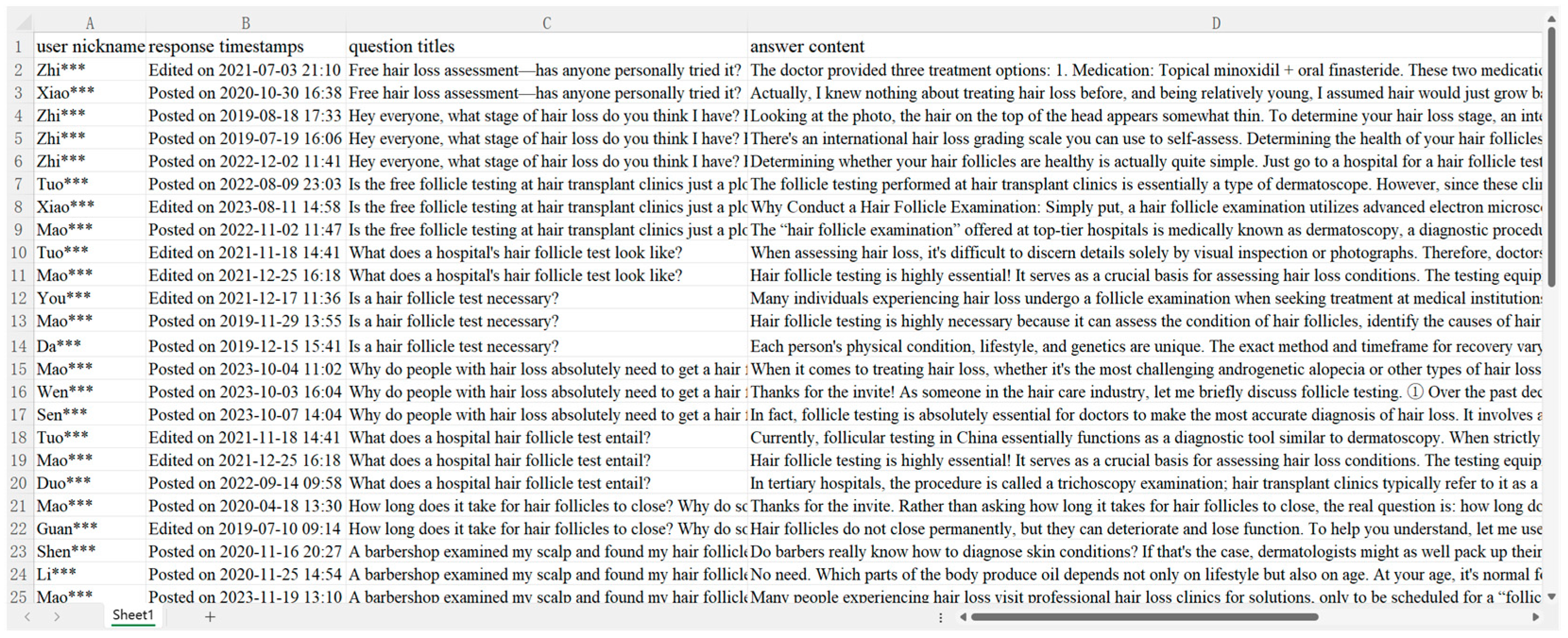Click the three-dot scrollbar splitter handle
This screenshot has width=1568, height=638.
pos(941,617)
